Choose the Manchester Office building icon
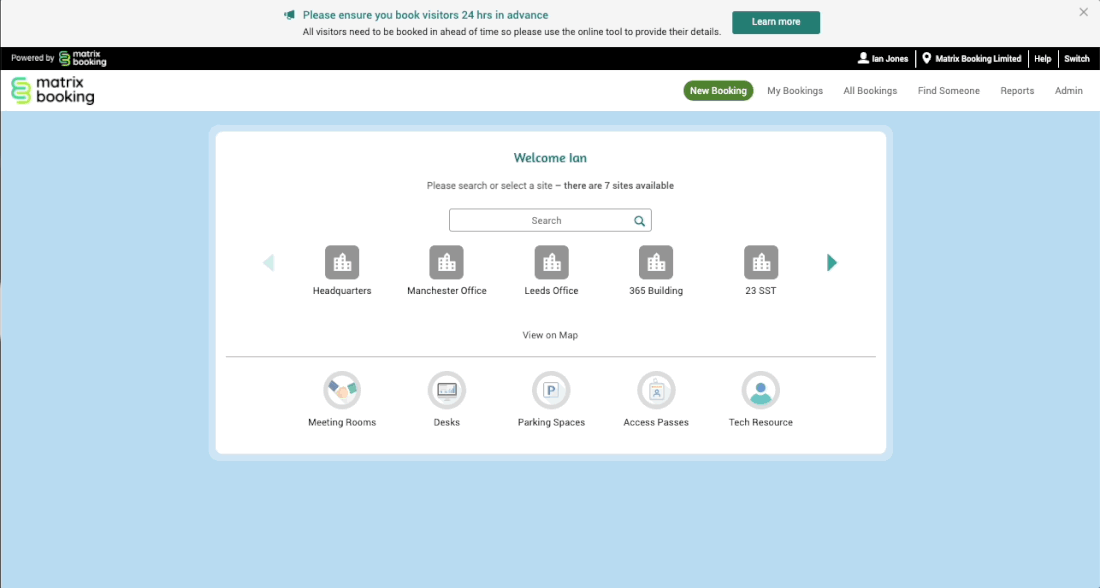This screenshot has height=588, width=1100. click(x=446, y=263)
